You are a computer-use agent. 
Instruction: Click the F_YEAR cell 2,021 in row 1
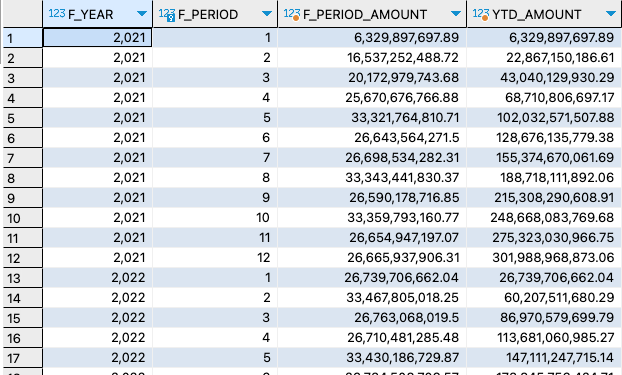[97, 38]
